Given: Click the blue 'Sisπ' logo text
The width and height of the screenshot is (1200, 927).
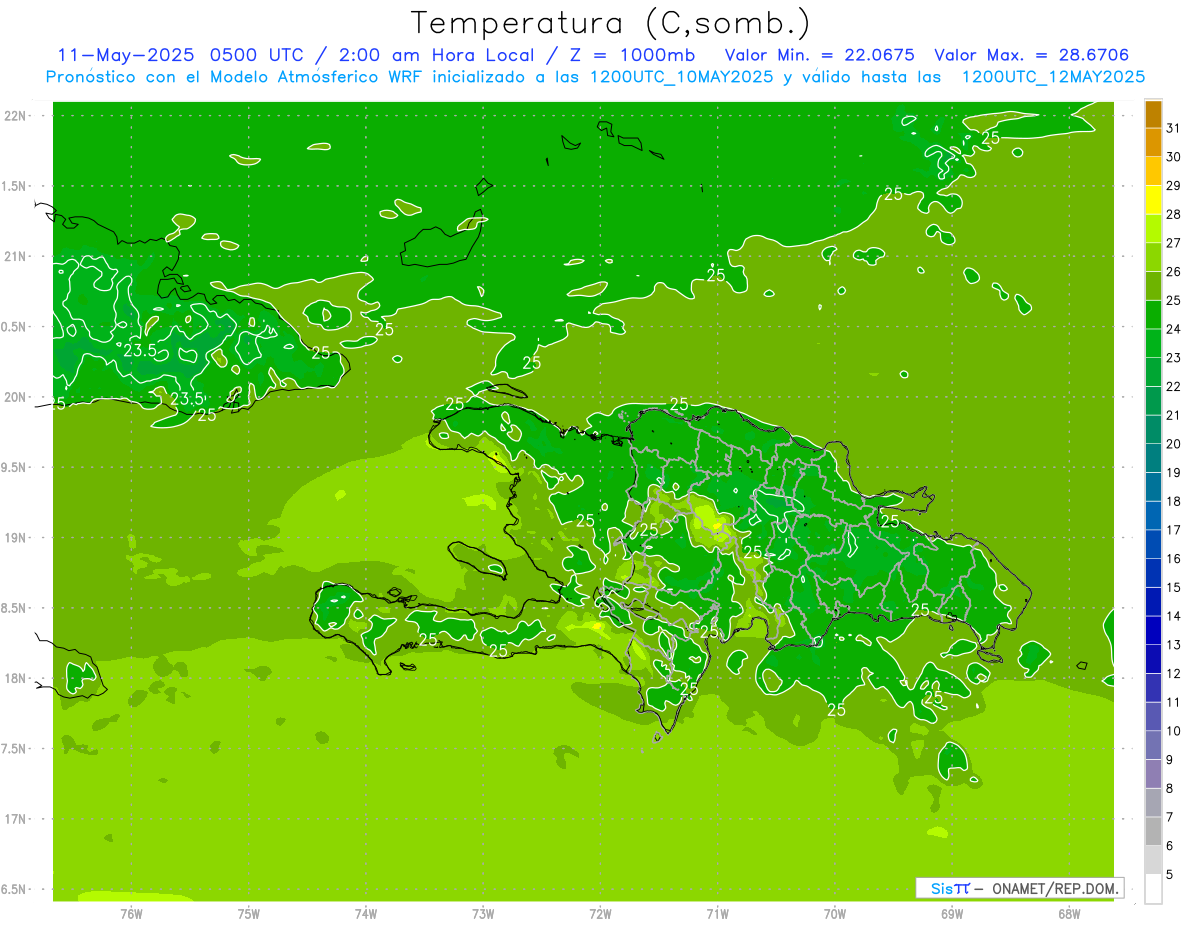Looking at the screenshot, I should pos(950,888).
